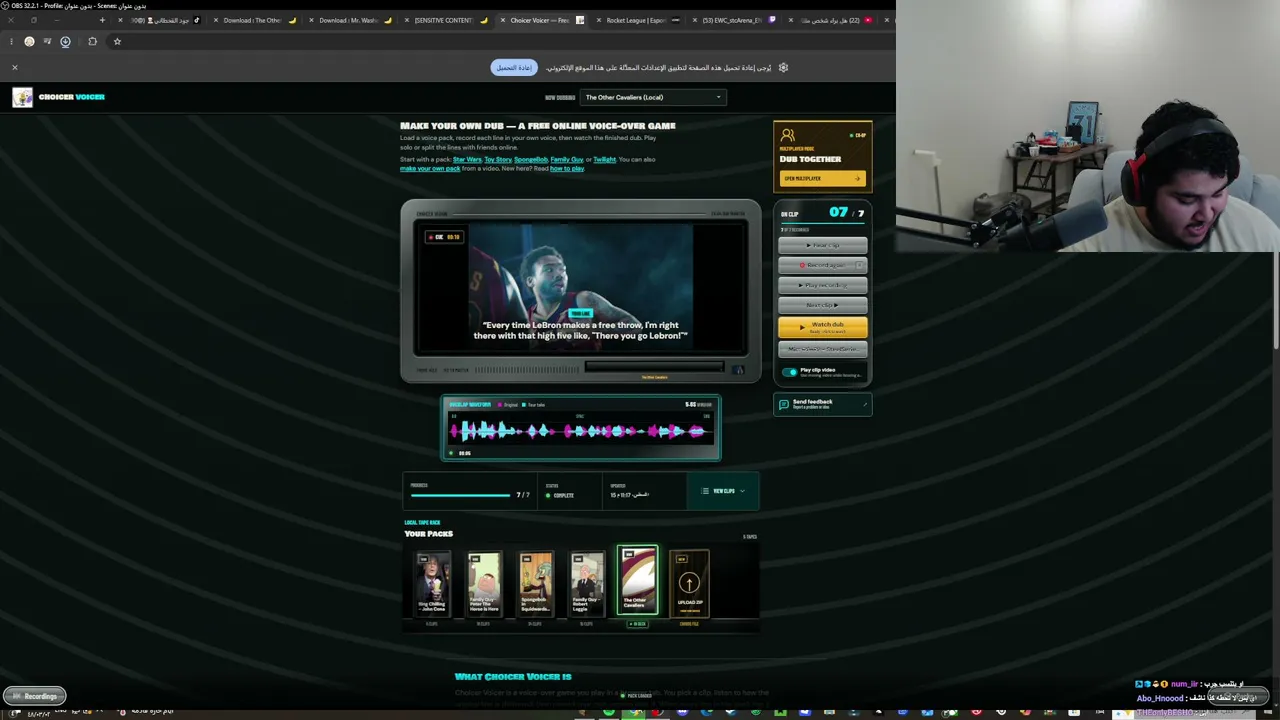Follow the 'Twilight' pack link

coord(605,160)
